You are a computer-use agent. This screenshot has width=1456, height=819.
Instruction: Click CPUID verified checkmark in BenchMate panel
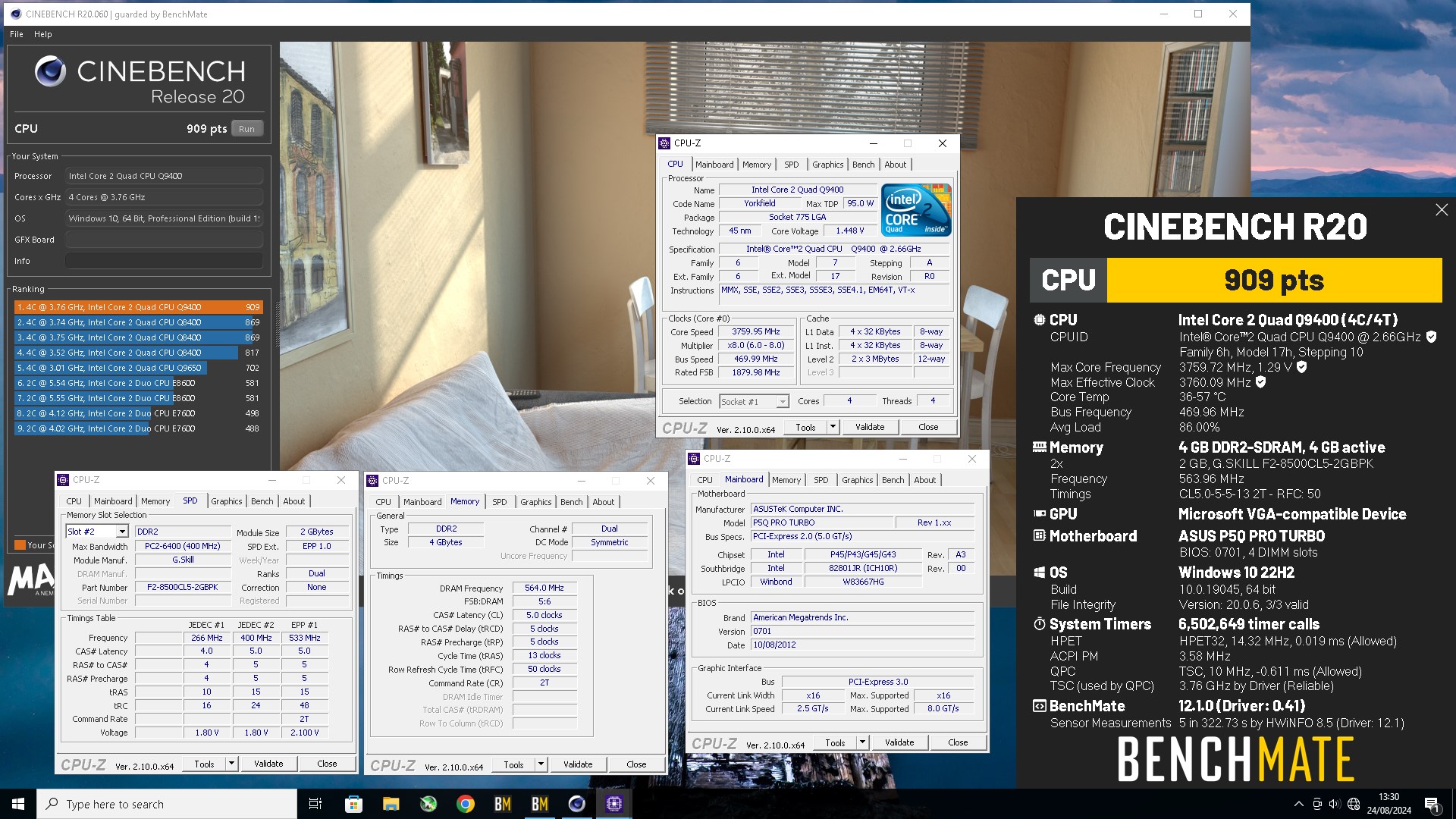1431,337
